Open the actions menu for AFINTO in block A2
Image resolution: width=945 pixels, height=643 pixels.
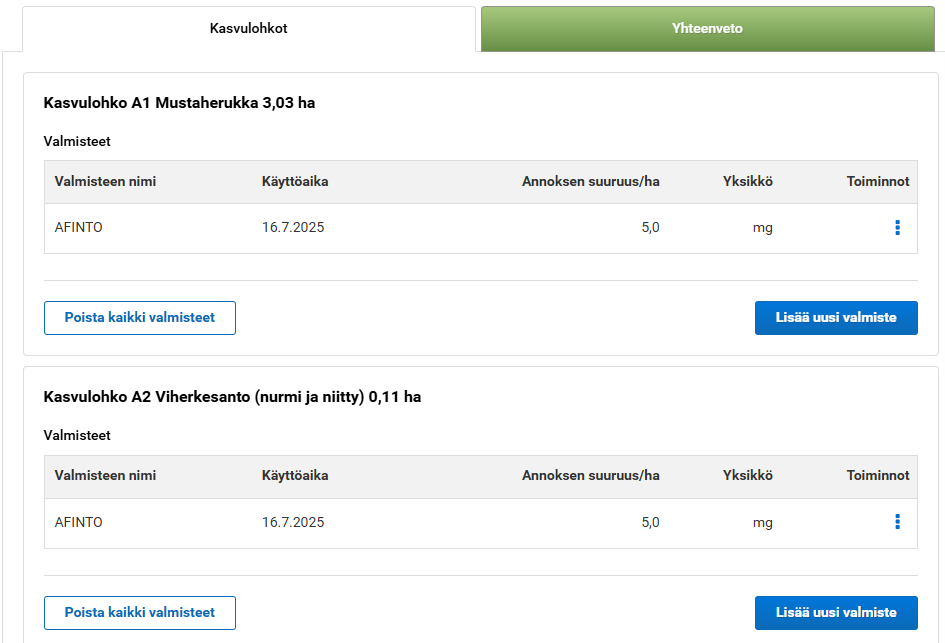[897, 522]
